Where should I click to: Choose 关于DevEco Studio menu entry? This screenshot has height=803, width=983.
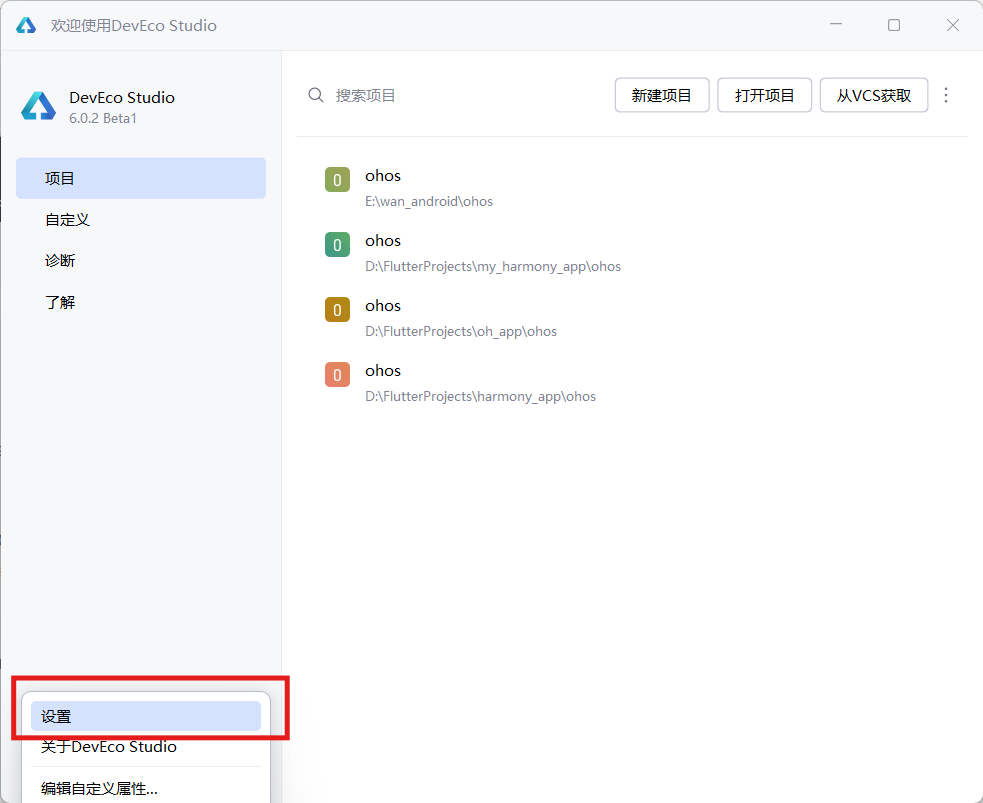tap(145, 747)
